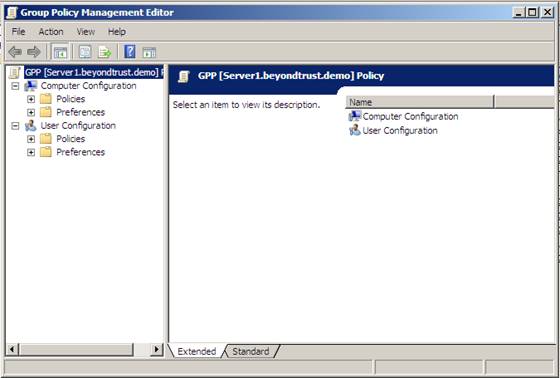
Task: Click Policies folder icon under Computer Configuration
Action: 46,99
